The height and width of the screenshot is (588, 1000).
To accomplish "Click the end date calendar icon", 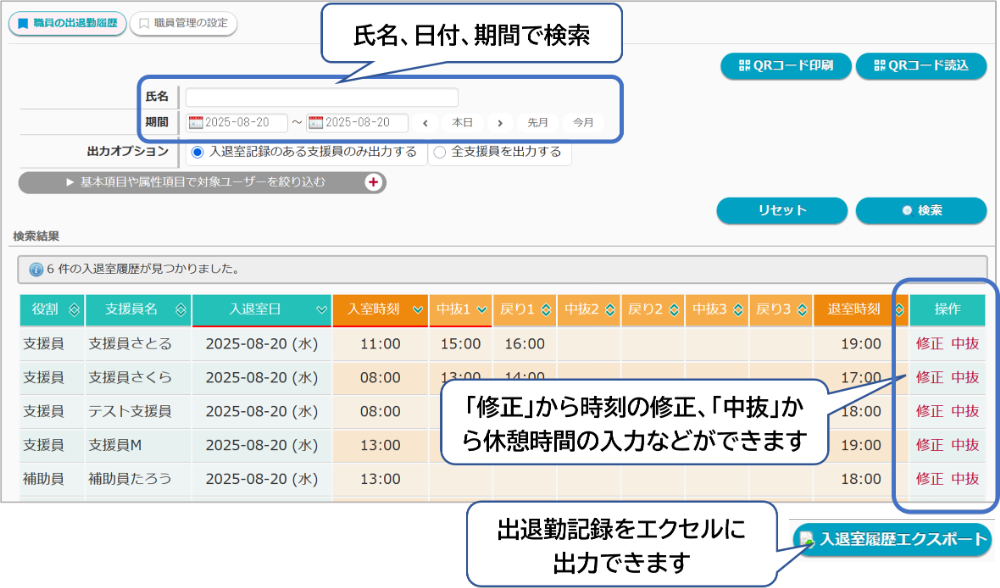I will tap(316, 123).
